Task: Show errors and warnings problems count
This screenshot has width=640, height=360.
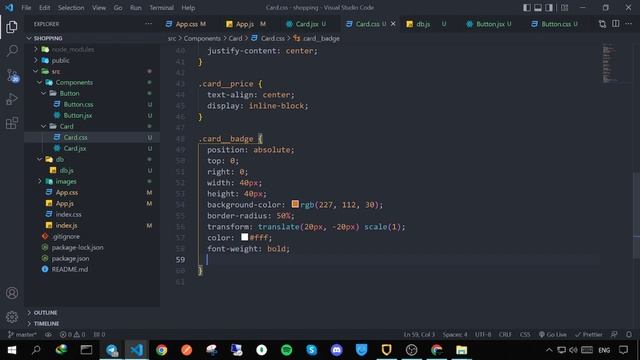Action: (73, 334)
